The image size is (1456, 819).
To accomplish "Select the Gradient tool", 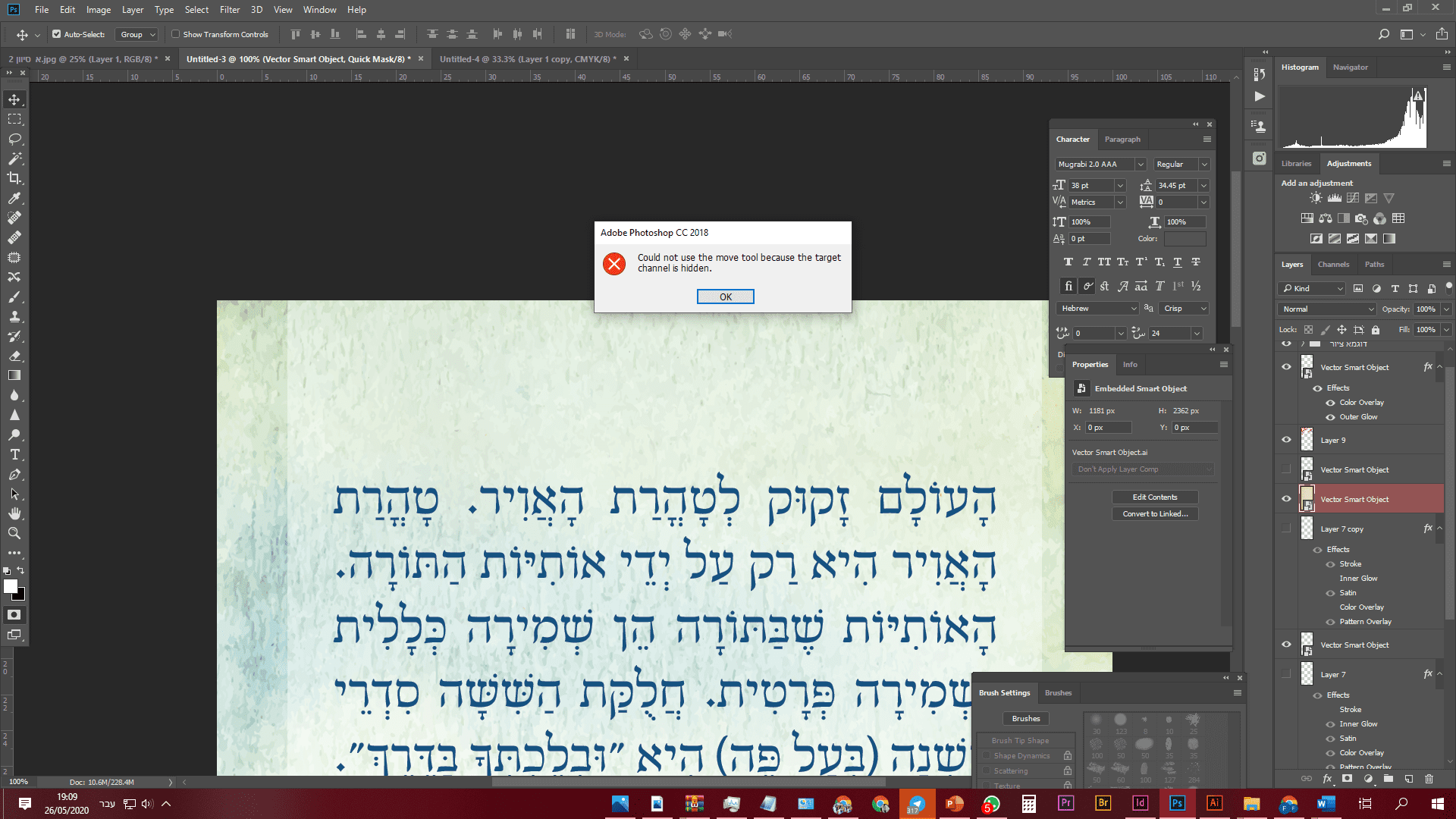I will coord(14,375).
